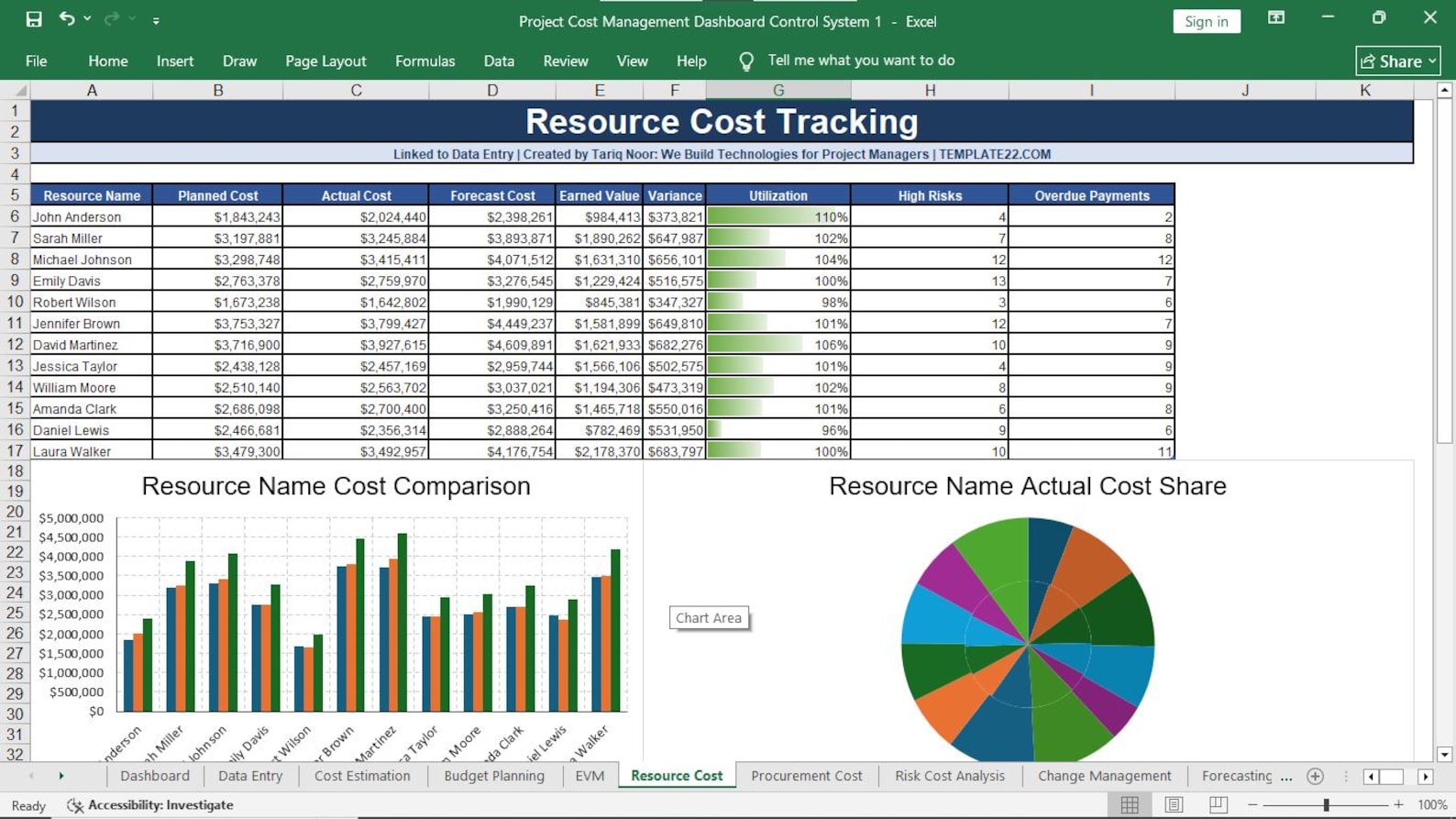1456x819 pixels.
Task: Select the Utilization column header cell
Action: tap(778, 195)
